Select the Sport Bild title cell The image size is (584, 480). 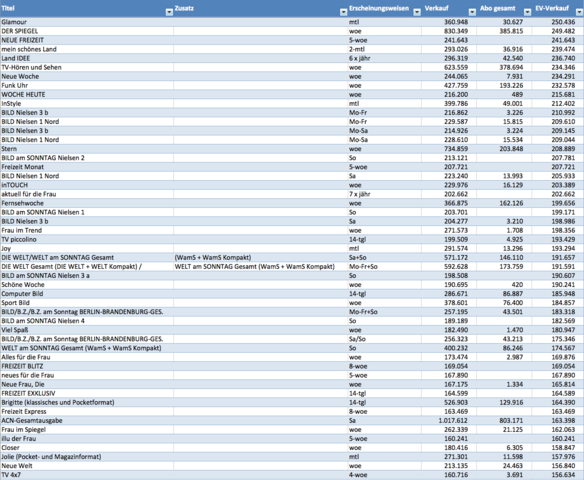[x=87, y=303]
